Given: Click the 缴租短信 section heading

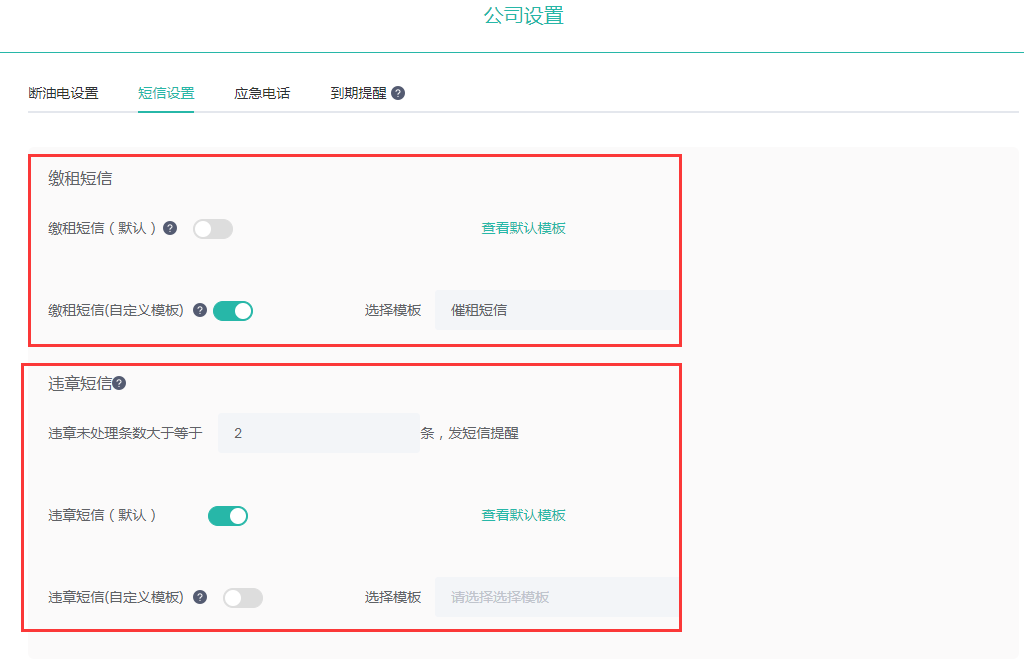Looking at the screenshot, I should tap(80, 179).
